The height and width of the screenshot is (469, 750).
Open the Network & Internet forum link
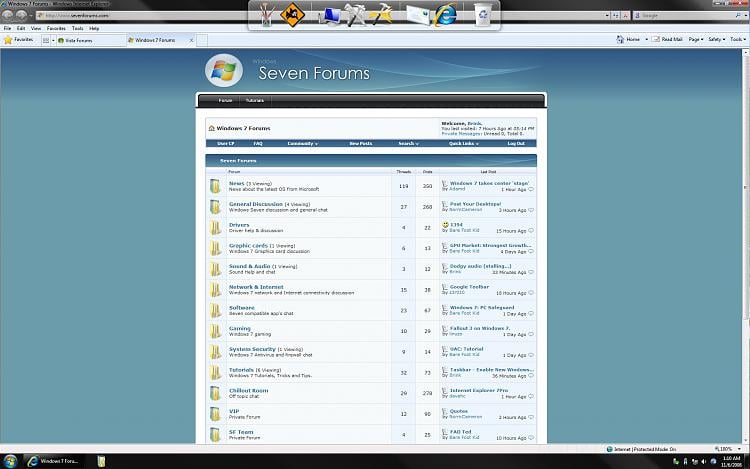point(256,287)
